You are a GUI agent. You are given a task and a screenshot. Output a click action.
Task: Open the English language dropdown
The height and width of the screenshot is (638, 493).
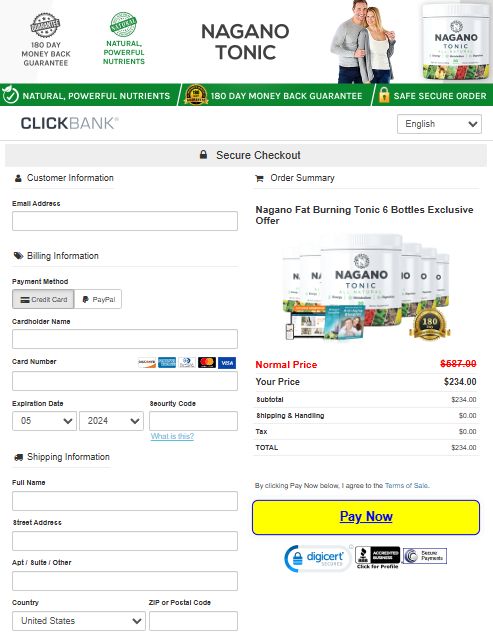(x=439, y=124)
